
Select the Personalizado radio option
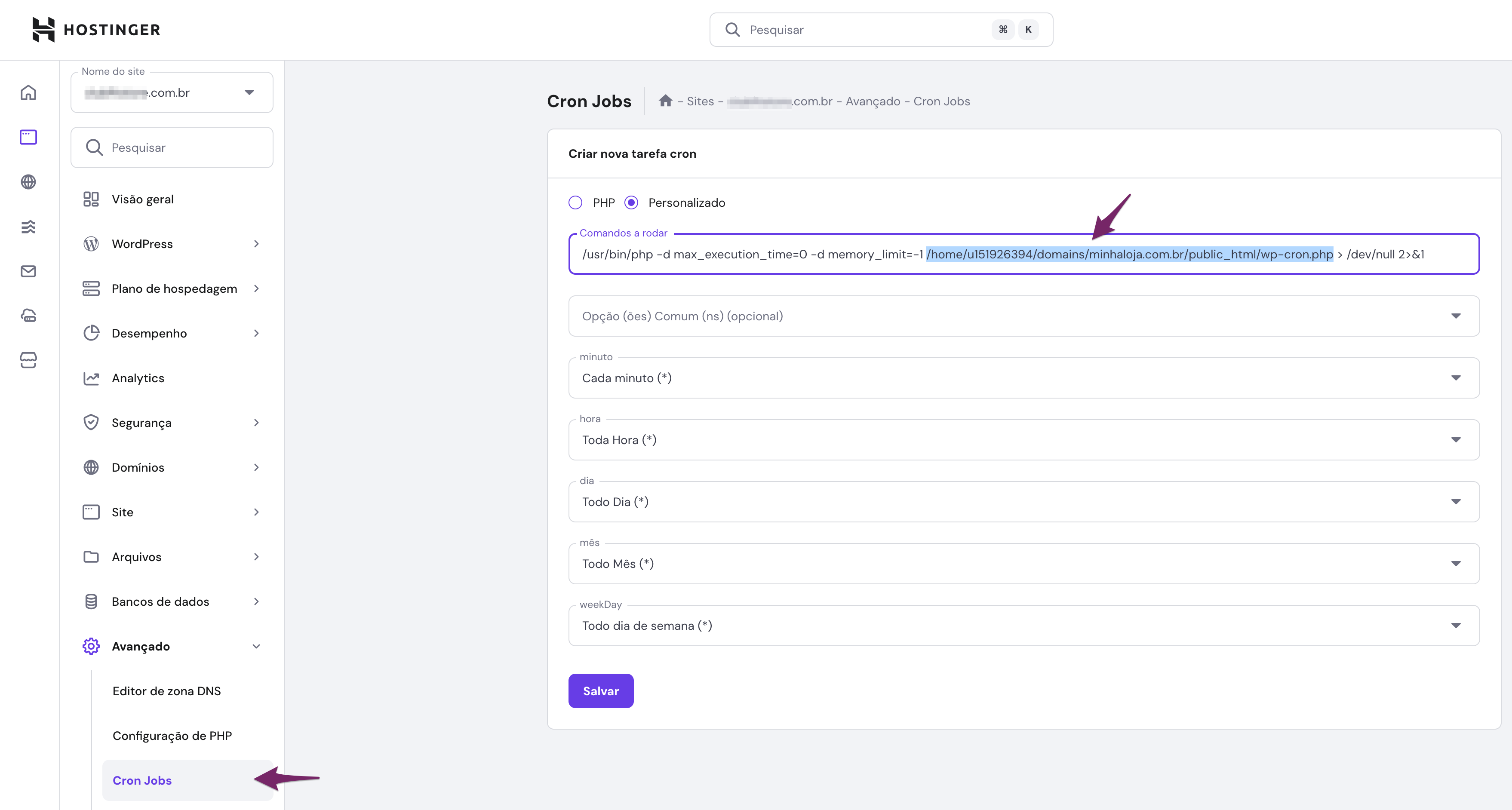click(631, 202)
